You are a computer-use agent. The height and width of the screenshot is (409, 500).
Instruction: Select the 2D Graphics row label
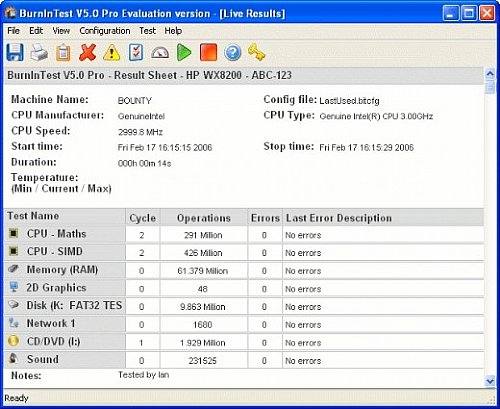pos(56,287)
